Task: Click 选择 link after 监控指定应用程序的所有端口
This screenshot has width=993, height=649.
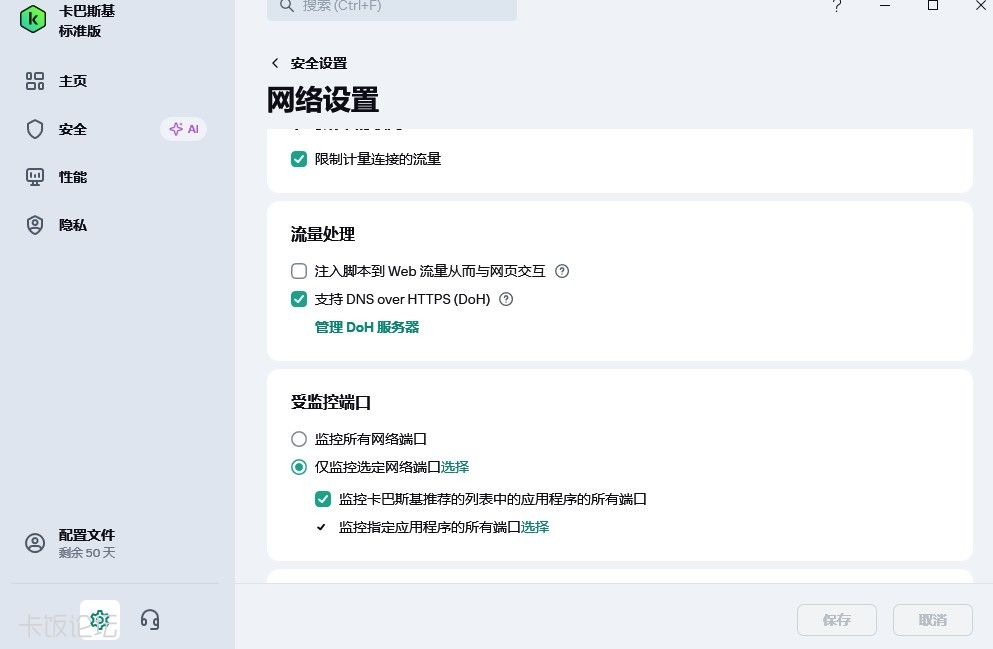Action: point(535,527)
